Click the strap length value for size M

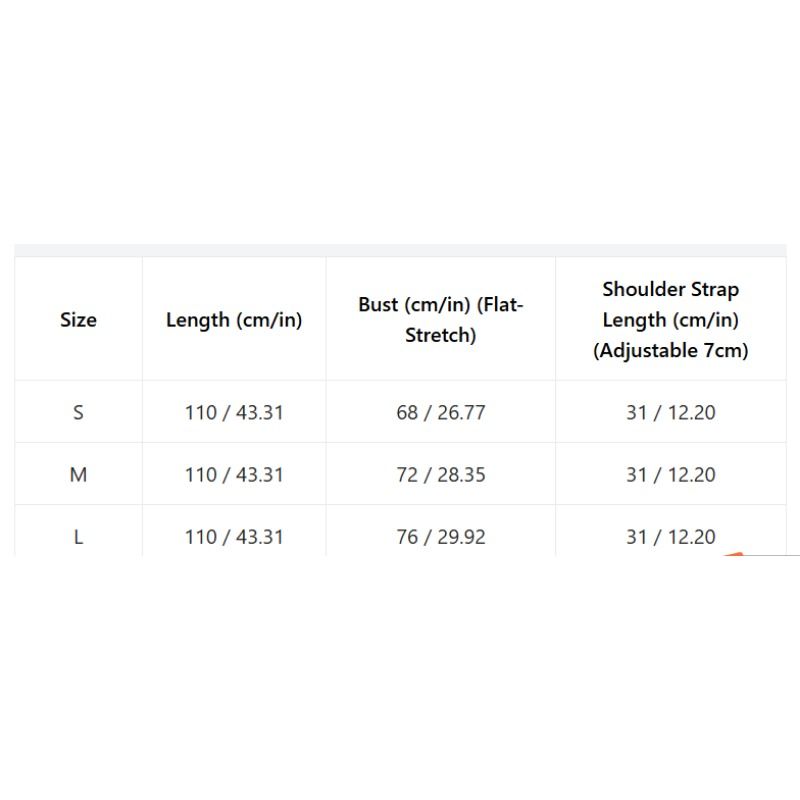tap(671, 475)
